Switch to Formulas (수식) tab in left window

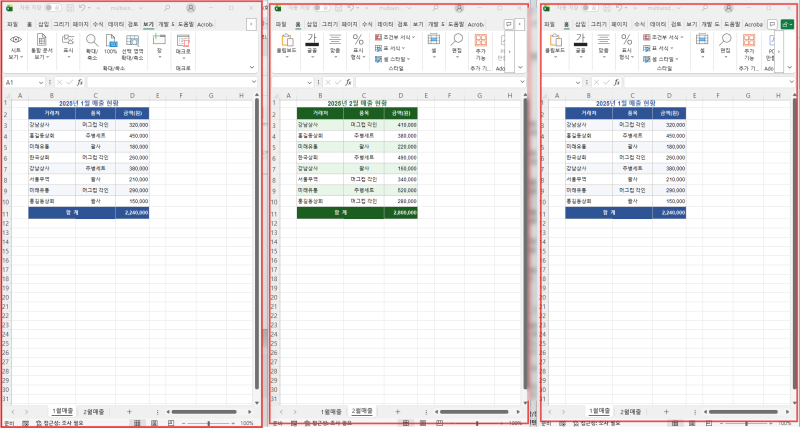pos(97,24)
